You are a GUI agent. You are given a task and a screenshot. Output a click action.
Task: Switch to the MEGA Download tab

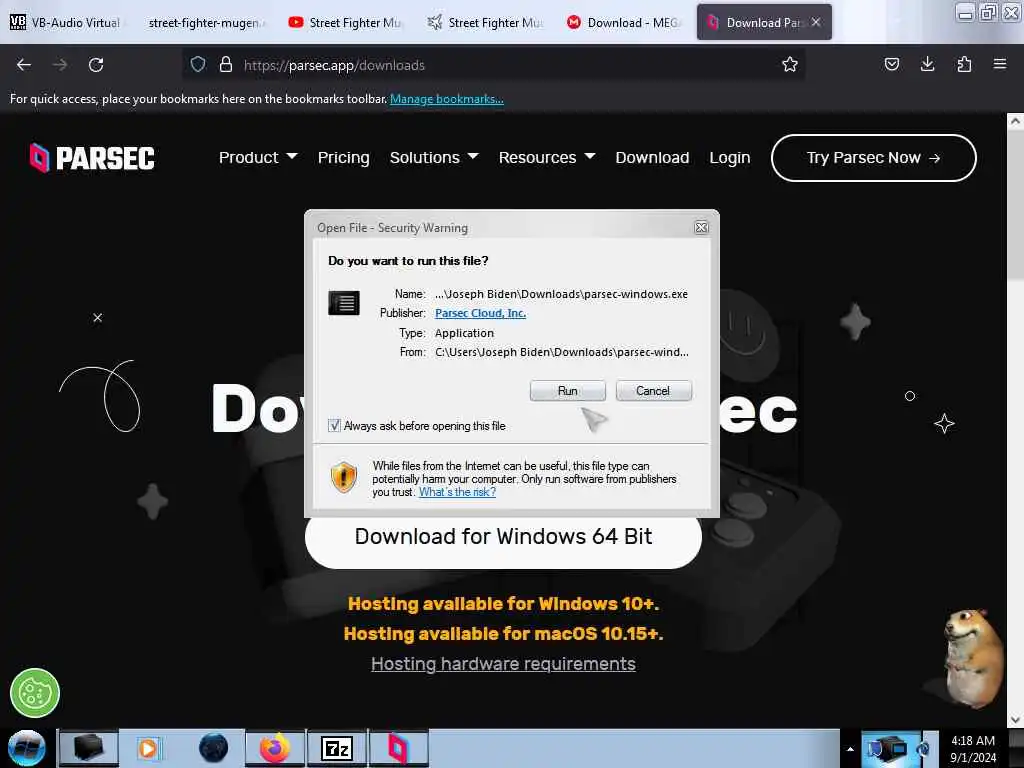tap(624, 22)
